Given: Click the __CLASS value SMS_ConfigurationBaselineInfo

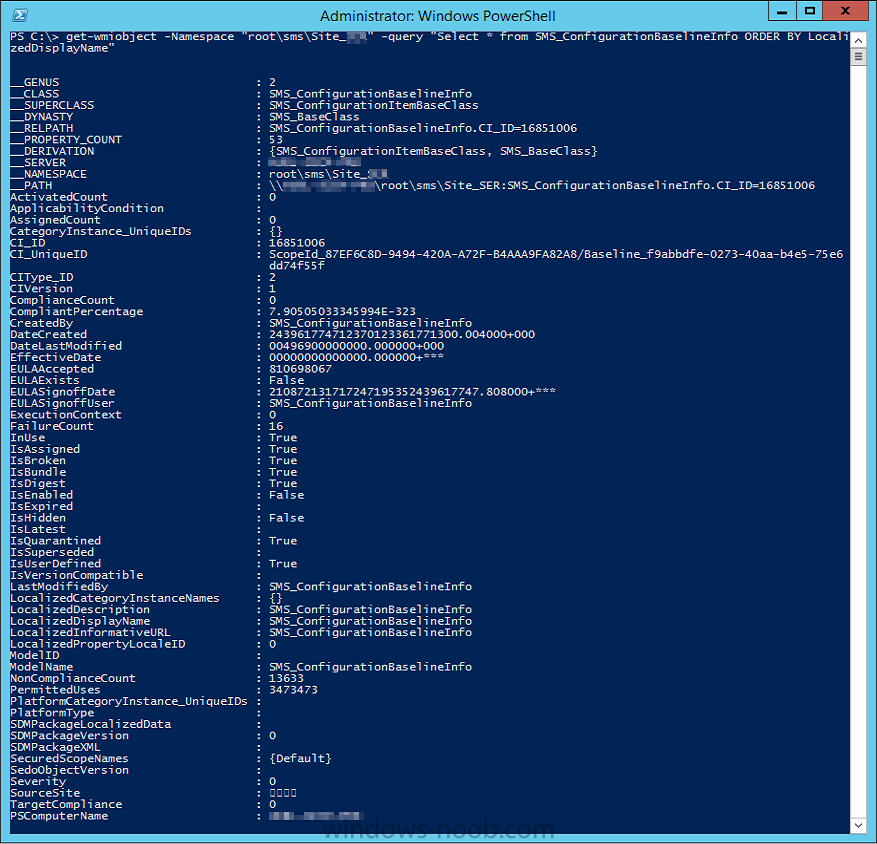Looking at the screenshot, I should pyautogui.click(x=370, y=94).
